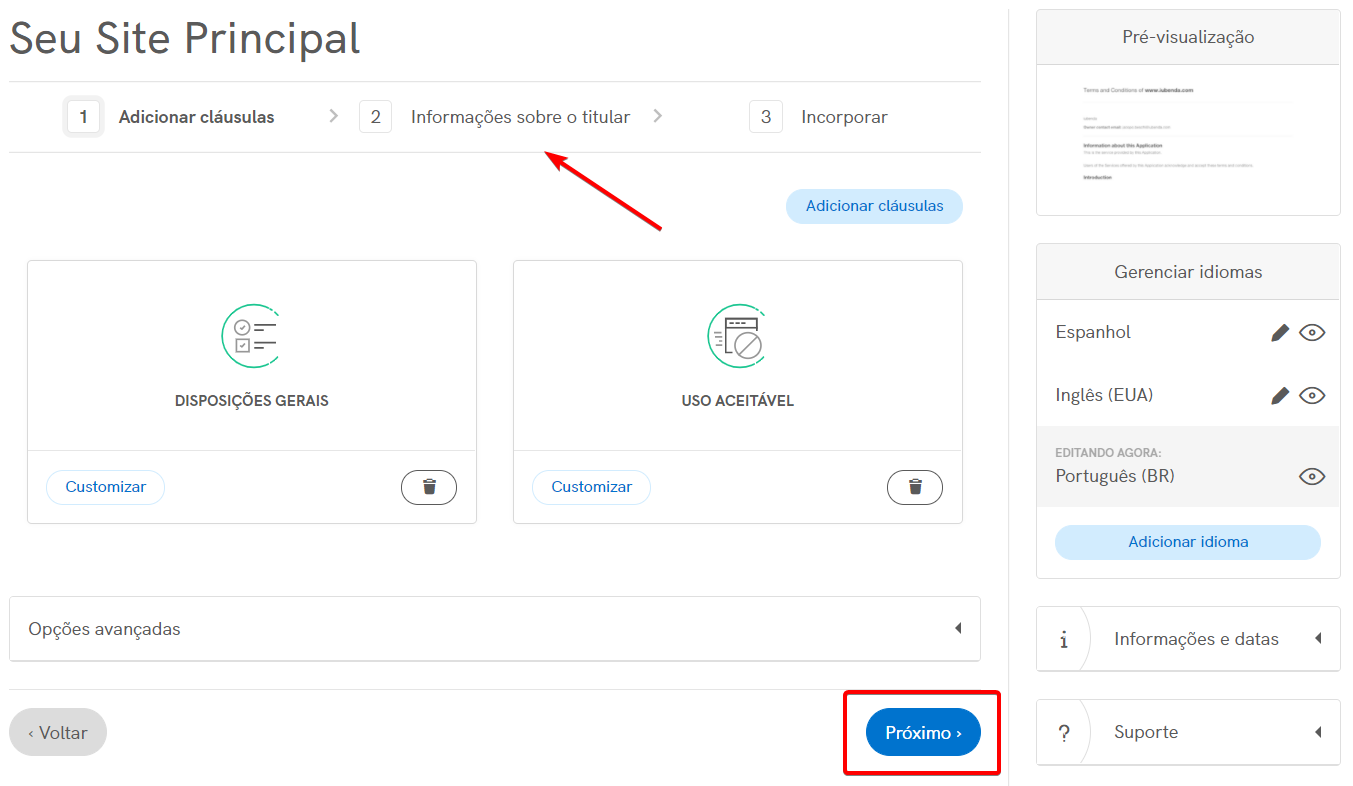This screenshot has height=786, width=1353.
Task: Customize the Uso Aceitável clause
Action: click(x=591, y=487)
